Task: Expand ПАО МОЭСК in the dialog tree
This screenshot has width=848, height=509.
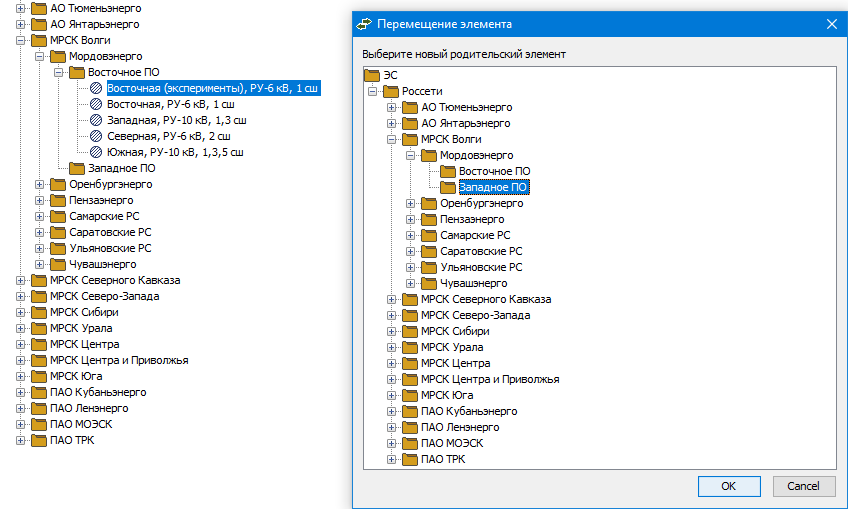Action: (392, 444)
